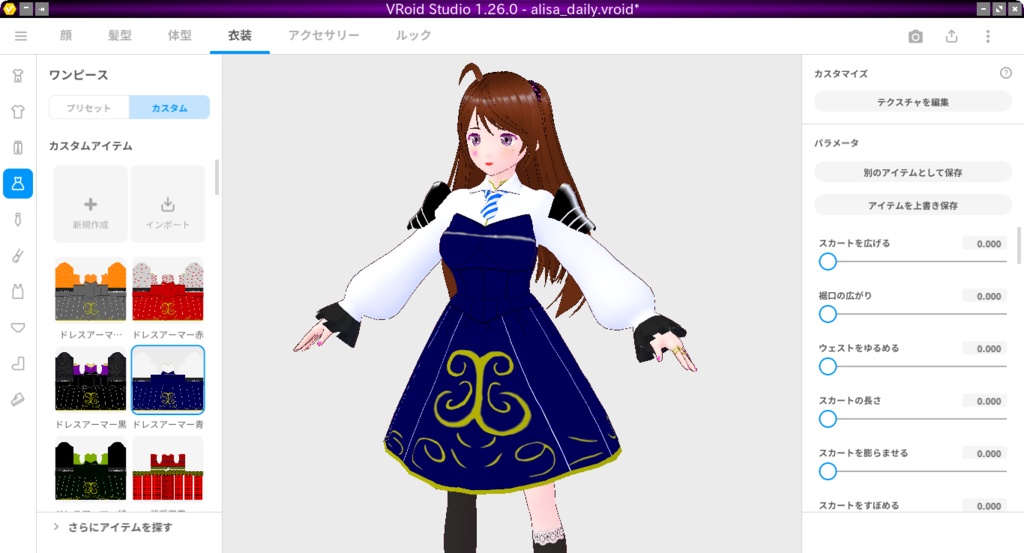Click the カスタマイズ panel heading

[x=841, y=74]
